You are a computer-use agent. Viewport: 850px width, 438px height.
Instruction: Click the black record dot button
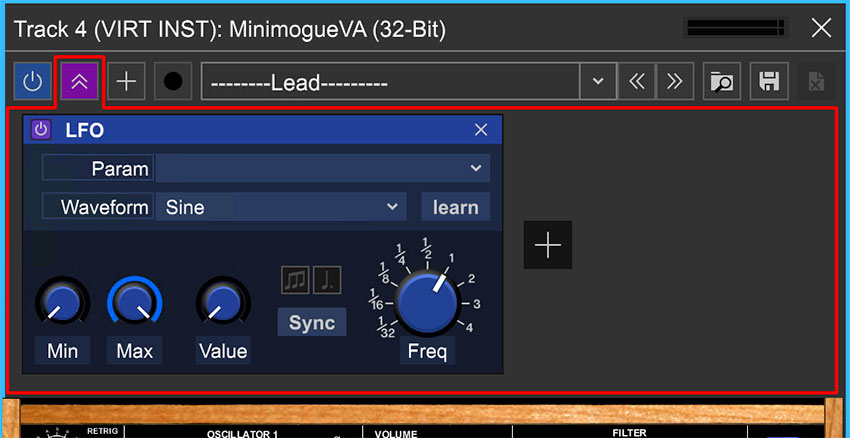(x=173, y=81)
